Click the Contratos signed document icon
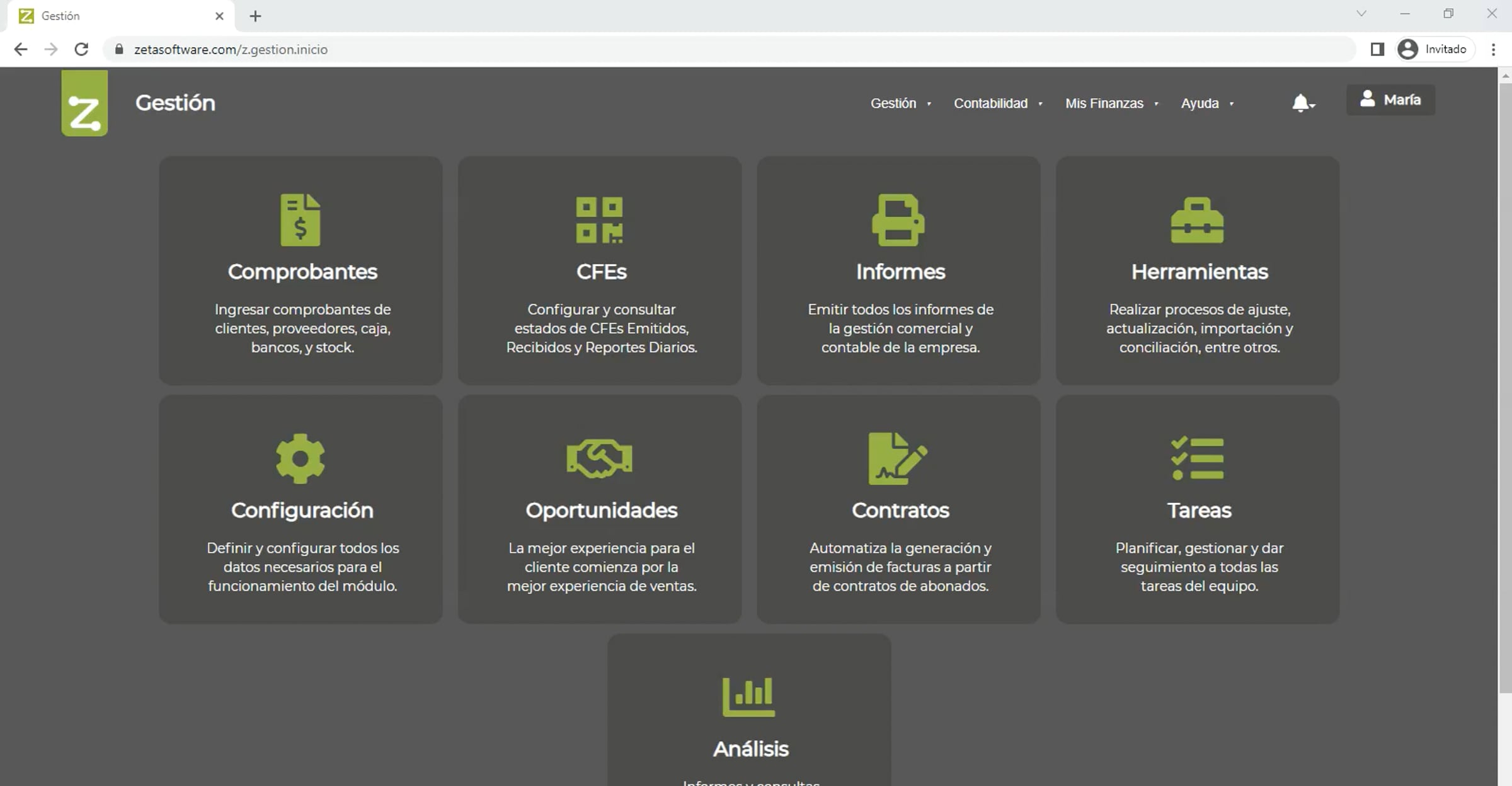1512x786 pixels. 898,458
